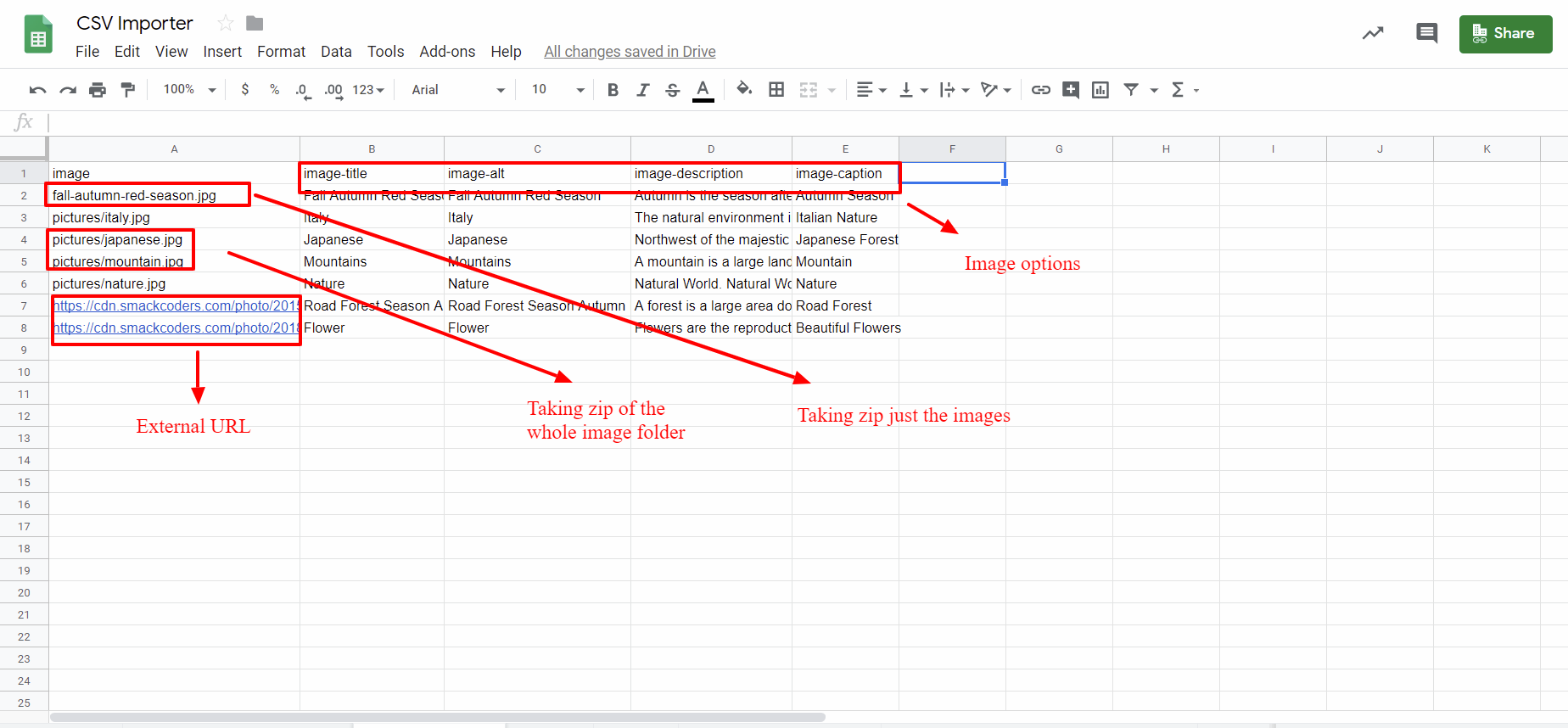Click the Insert chart icon
The image size is (1568, 728).
point(1100,90)
